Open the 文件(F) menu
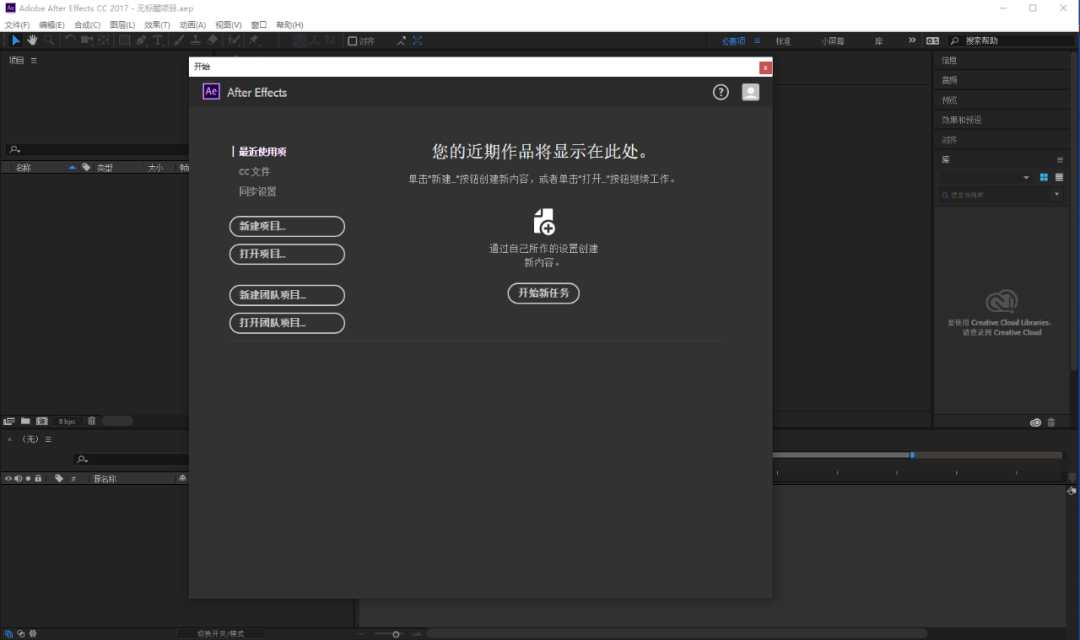The image size is (1080, 640). (17, 25)
